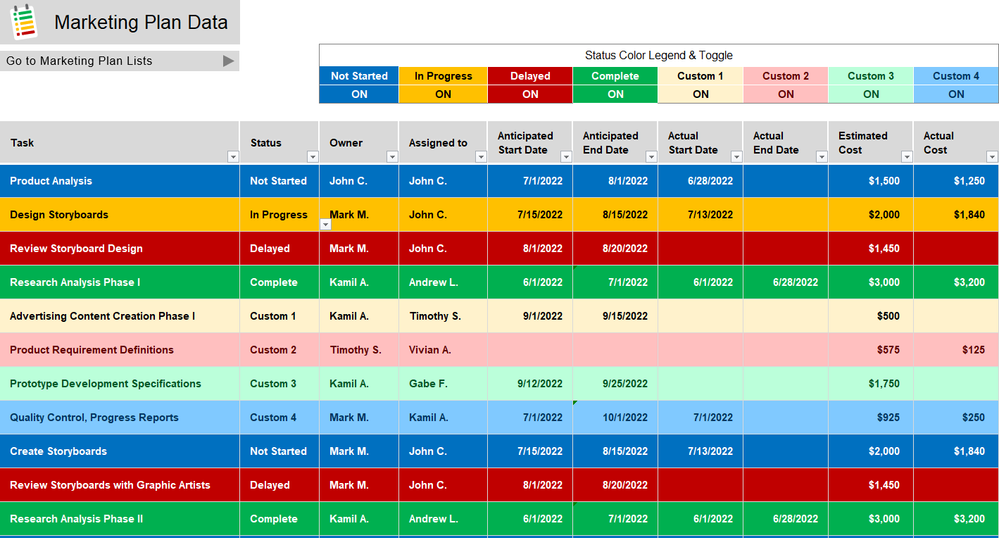The height and width of the screenshot is (538, 999).
Task: Click the $1,750 estimated cost cell
Action: pyautogui.click(x=871, y=384)
